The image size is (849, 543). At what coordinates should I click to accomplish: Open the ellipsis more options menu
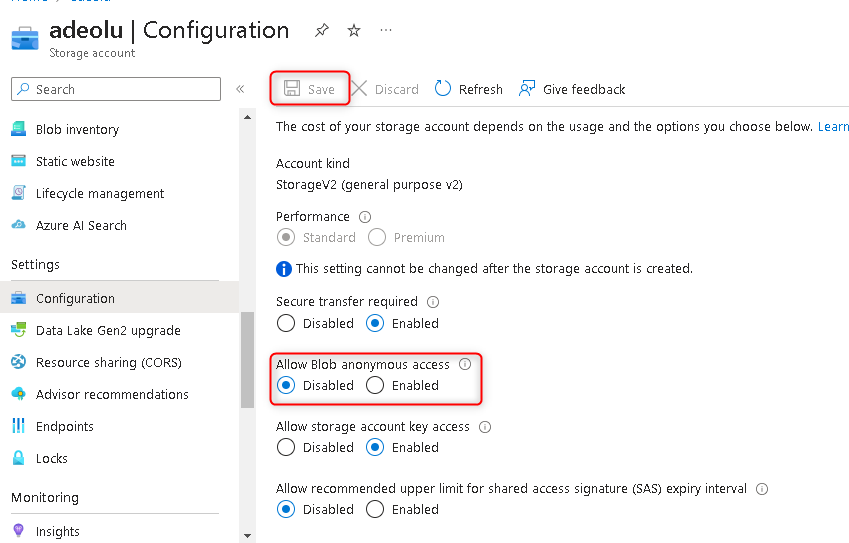click(x=386, y=31)
